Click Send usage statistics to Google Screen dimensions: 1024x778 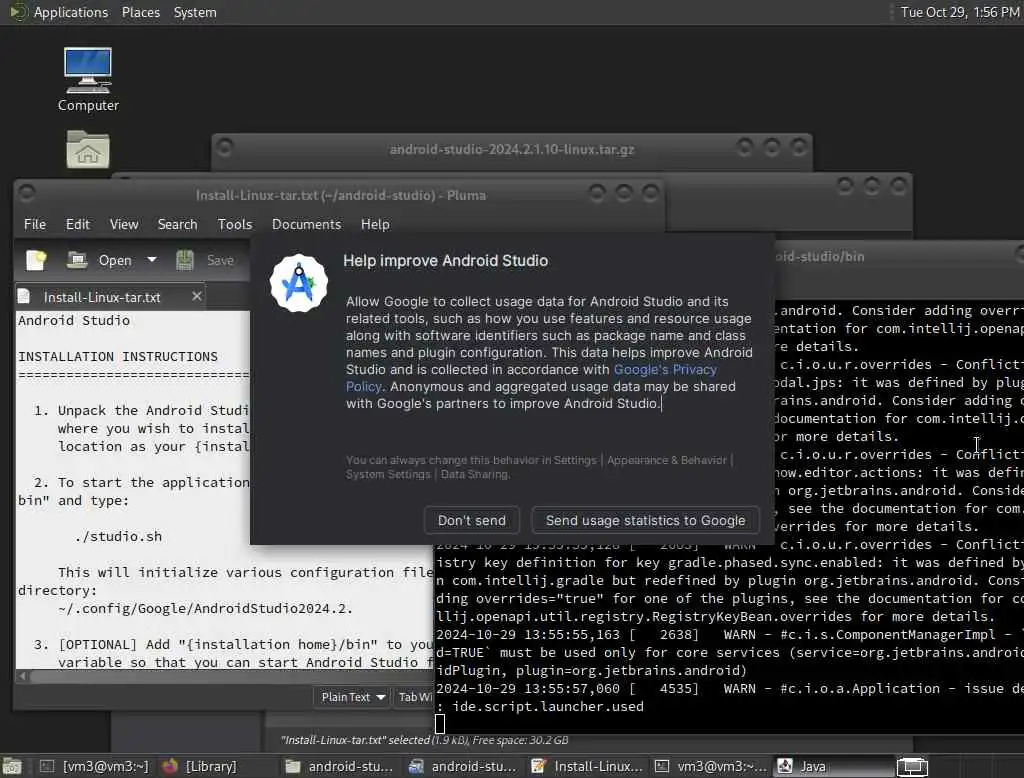[x=645, y=521]
